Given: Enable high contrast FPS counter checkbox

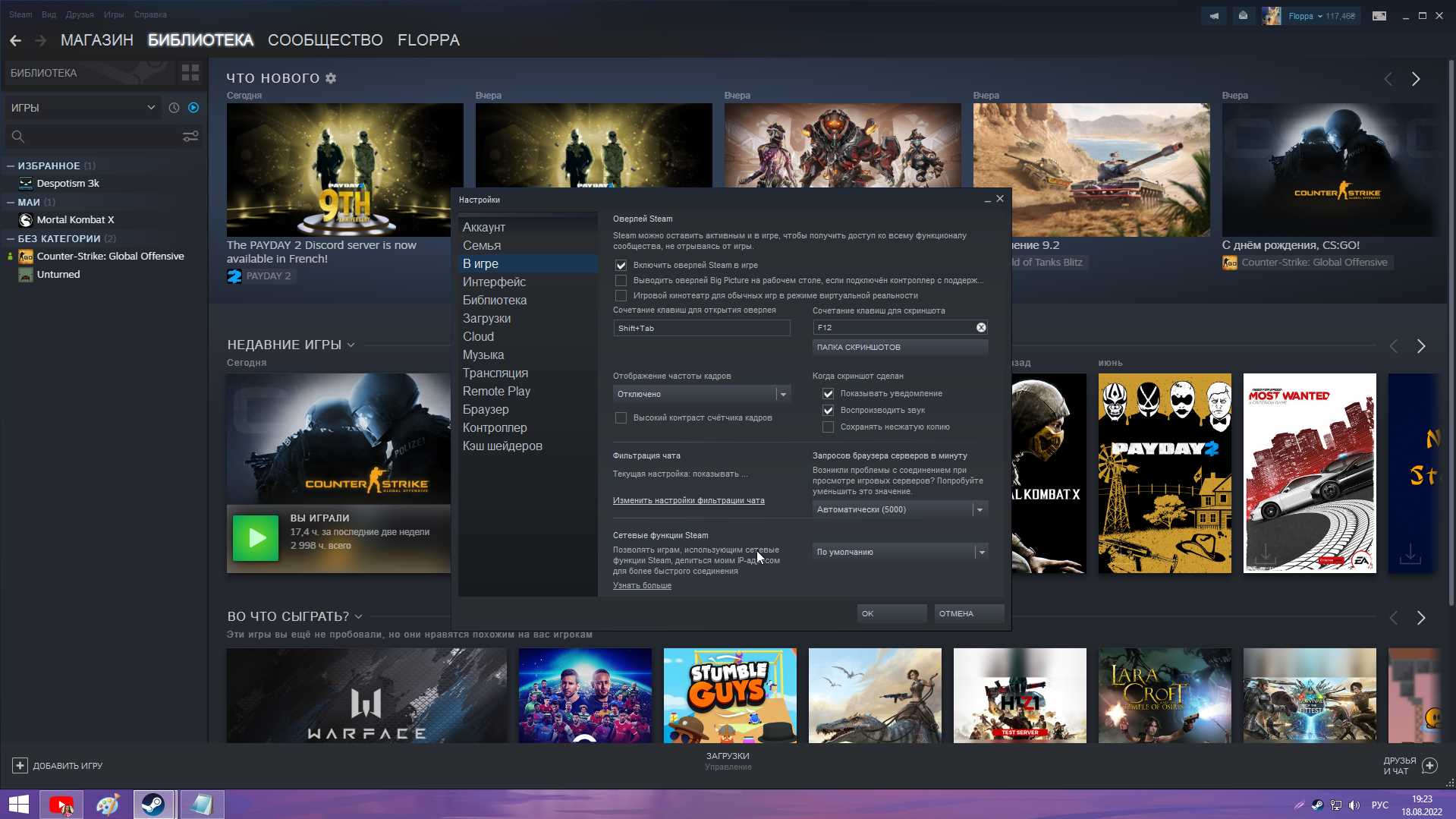Looking at the screenshot, I should [x=621, y=418].
